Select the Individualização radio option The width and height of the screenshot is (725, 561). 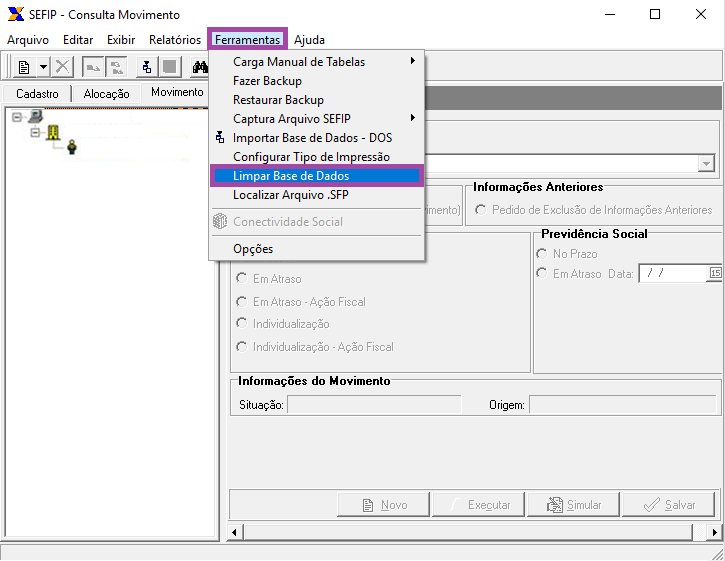click(241, 323)
